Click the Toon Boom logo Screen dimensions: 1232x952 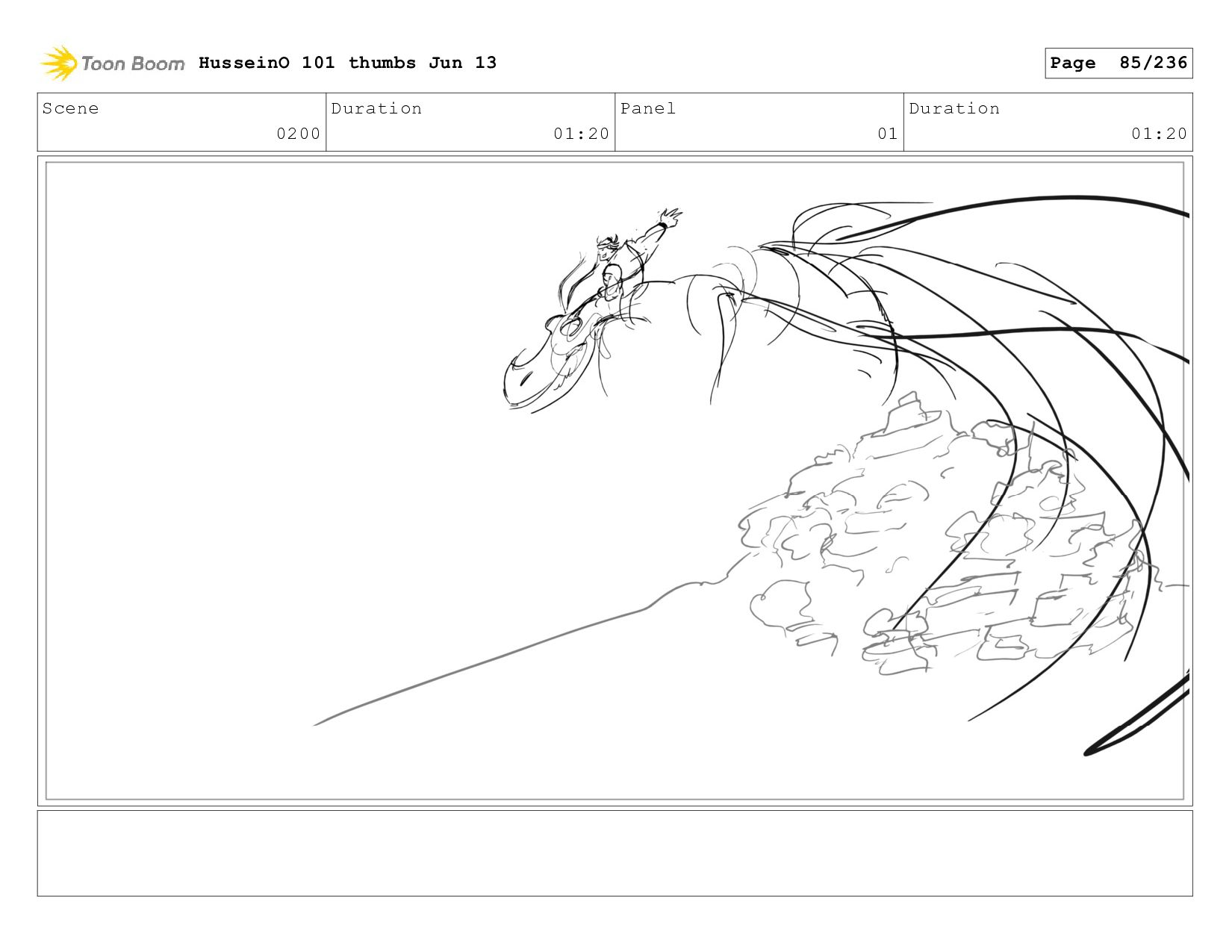112,63
